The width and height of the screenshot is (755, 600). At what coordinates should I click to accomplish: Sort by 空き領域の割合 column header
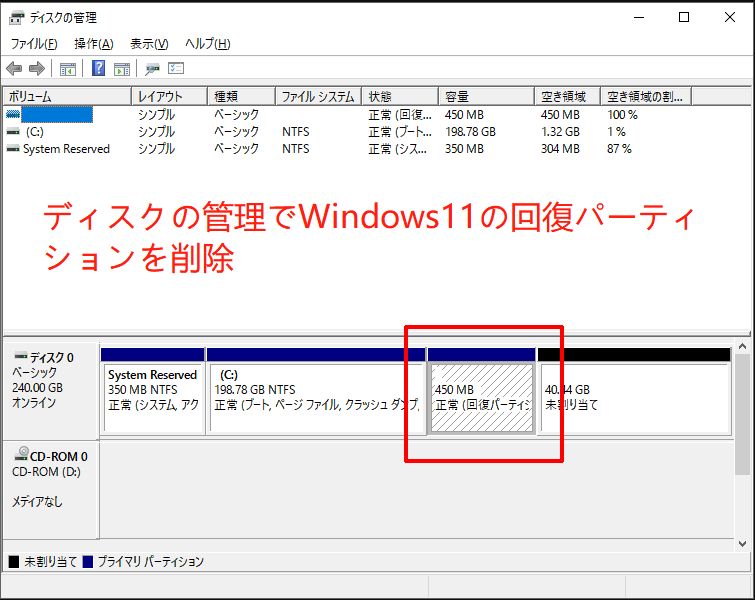pos(646,96)
